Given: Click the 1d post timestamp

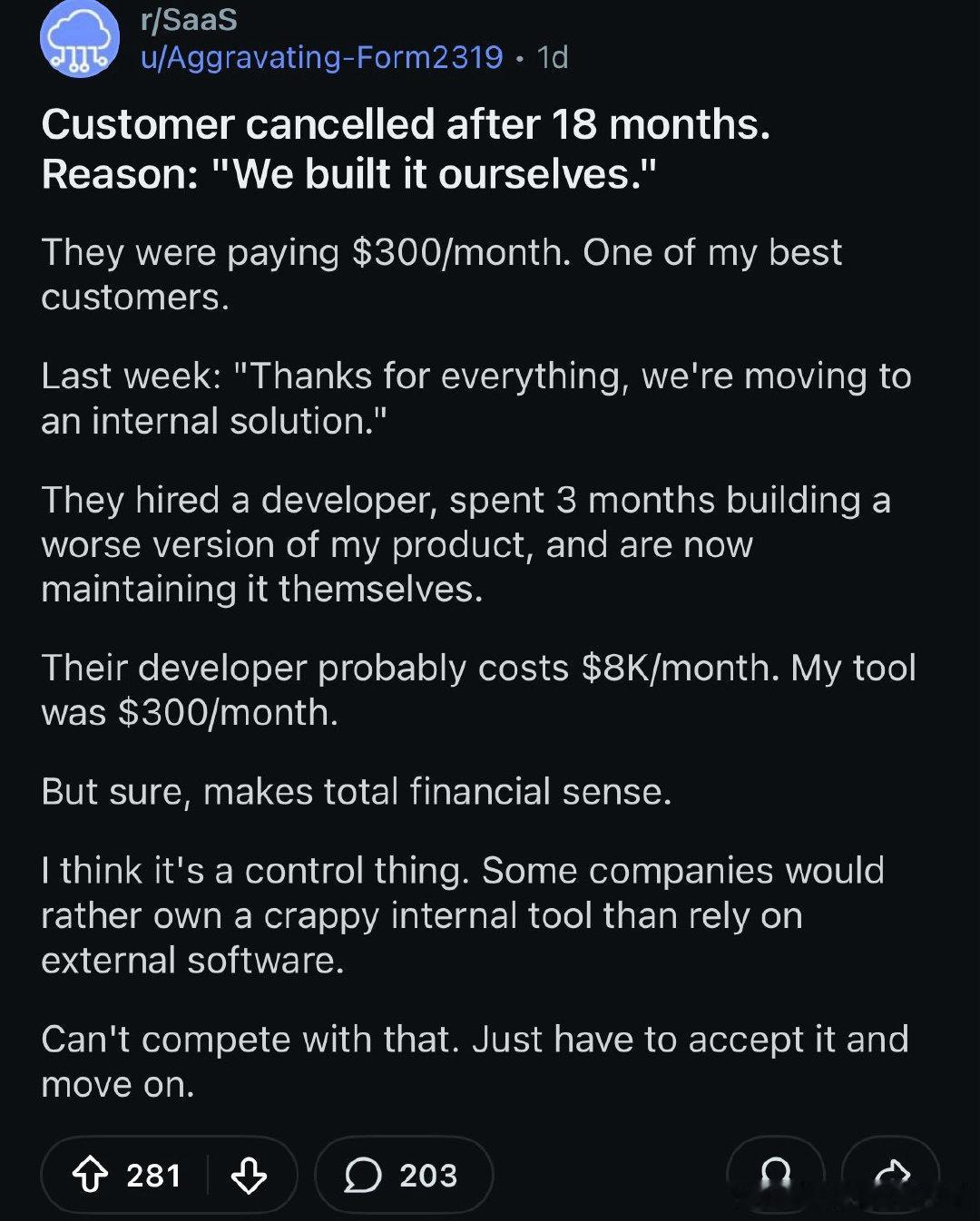Looking at the screenshot, I should [553, 57].
